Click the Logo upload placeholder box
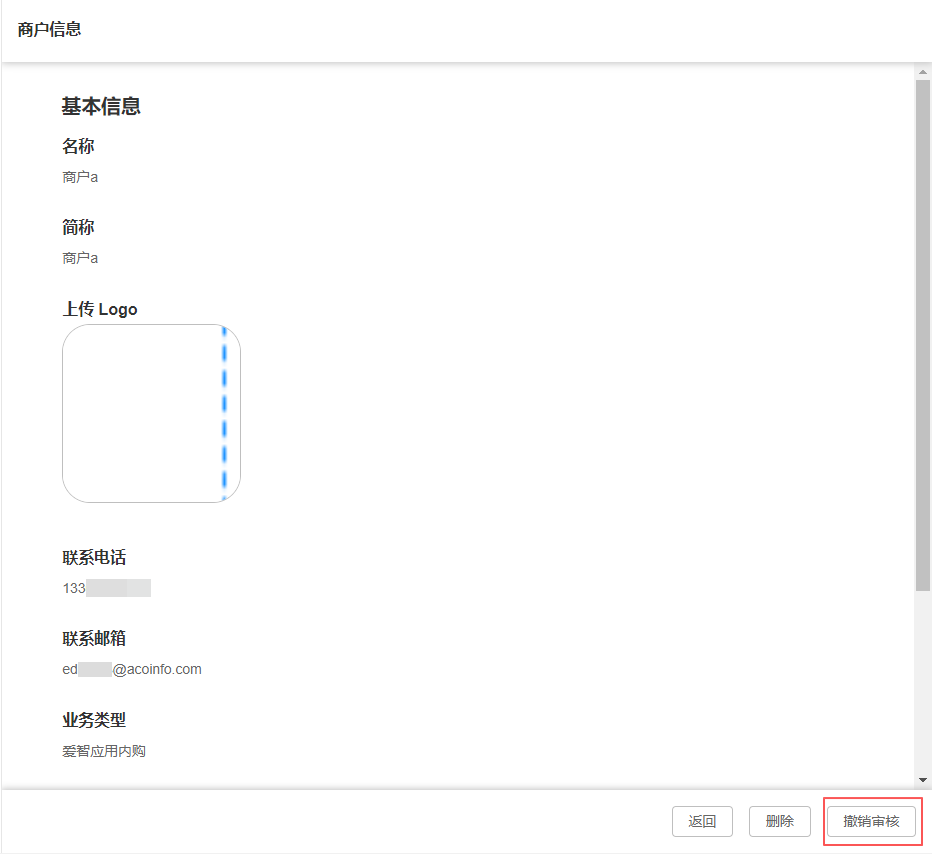Image resolution: width=932 pixels, height=854 pixels. tap(151, 413)
